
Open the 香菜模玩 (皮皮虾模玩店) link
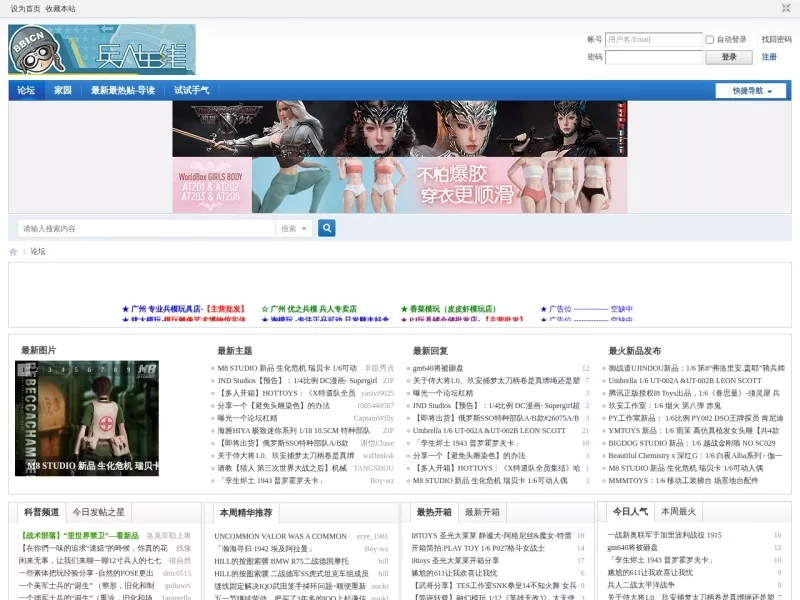pyautogui.click(x=448, y=309)
